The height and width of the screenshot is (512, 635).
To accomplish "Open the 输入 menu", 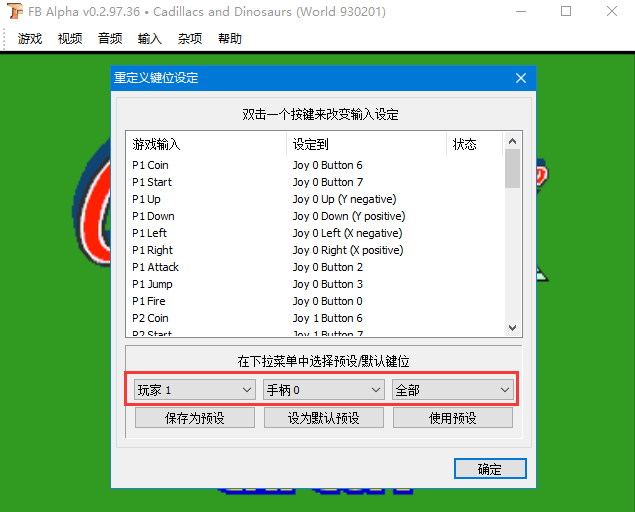I will [150, 39].
